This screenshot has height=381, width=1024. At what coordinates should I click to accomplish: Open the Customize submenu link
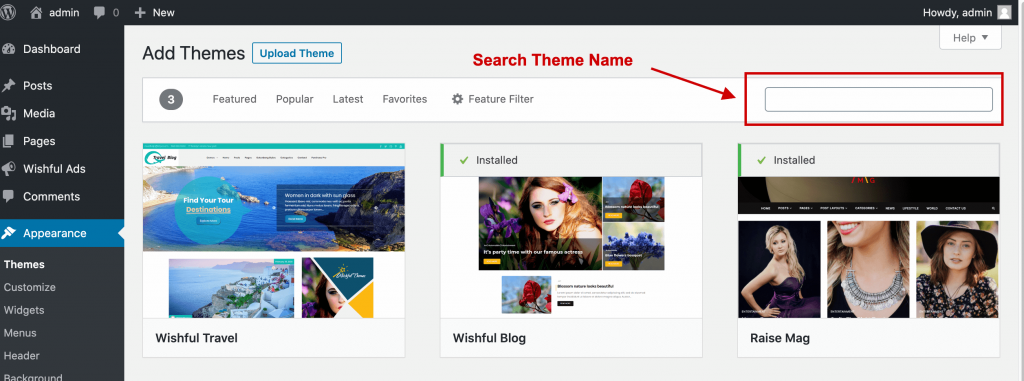pyautogui.click(x=29, y=288)
